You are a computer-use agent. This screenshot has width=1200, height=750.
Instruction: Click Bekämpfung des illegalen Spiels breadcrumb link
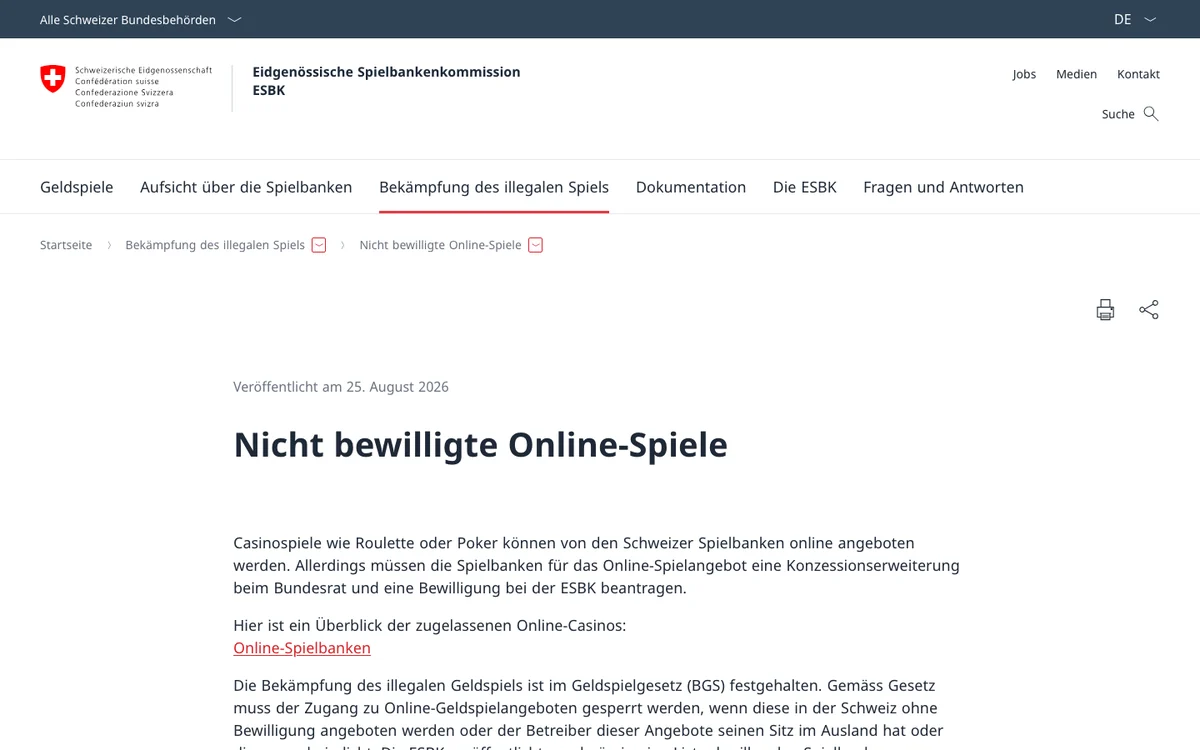tap(215, 245)
